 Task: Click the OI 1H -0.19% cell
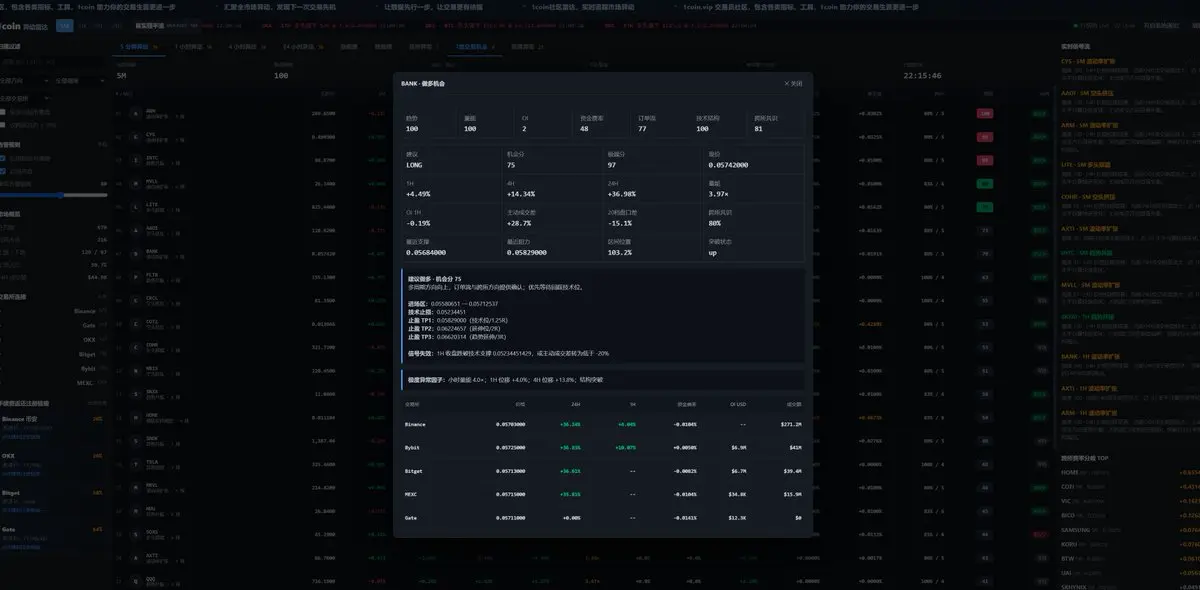pos(450,218)
